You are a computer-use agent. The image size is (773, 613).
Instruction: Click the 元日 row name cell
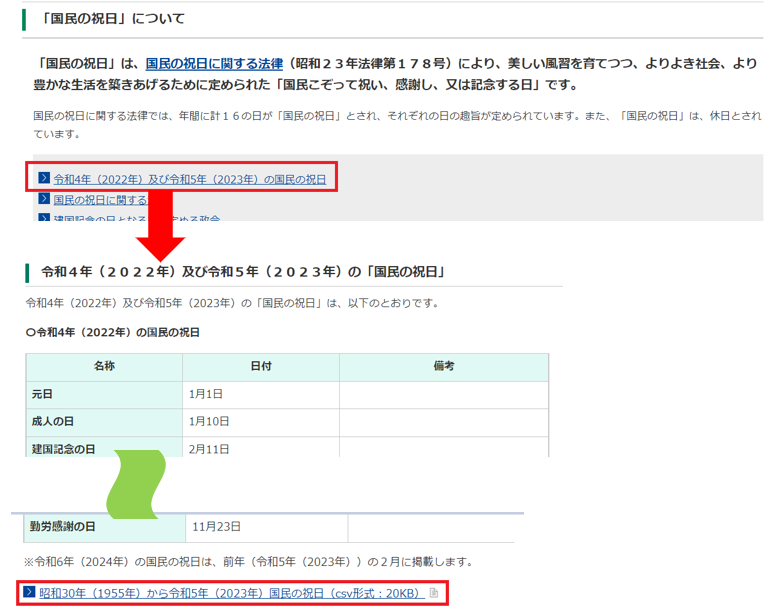click(x=104, y=395)
